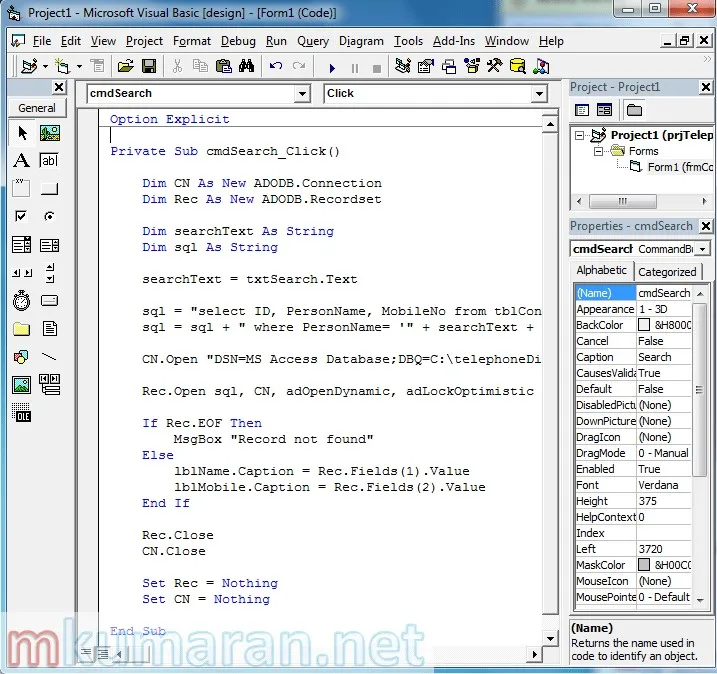Viewport: 717px width, 674px height.
Task: Open the File menu
Action: [x=42, y=41]
